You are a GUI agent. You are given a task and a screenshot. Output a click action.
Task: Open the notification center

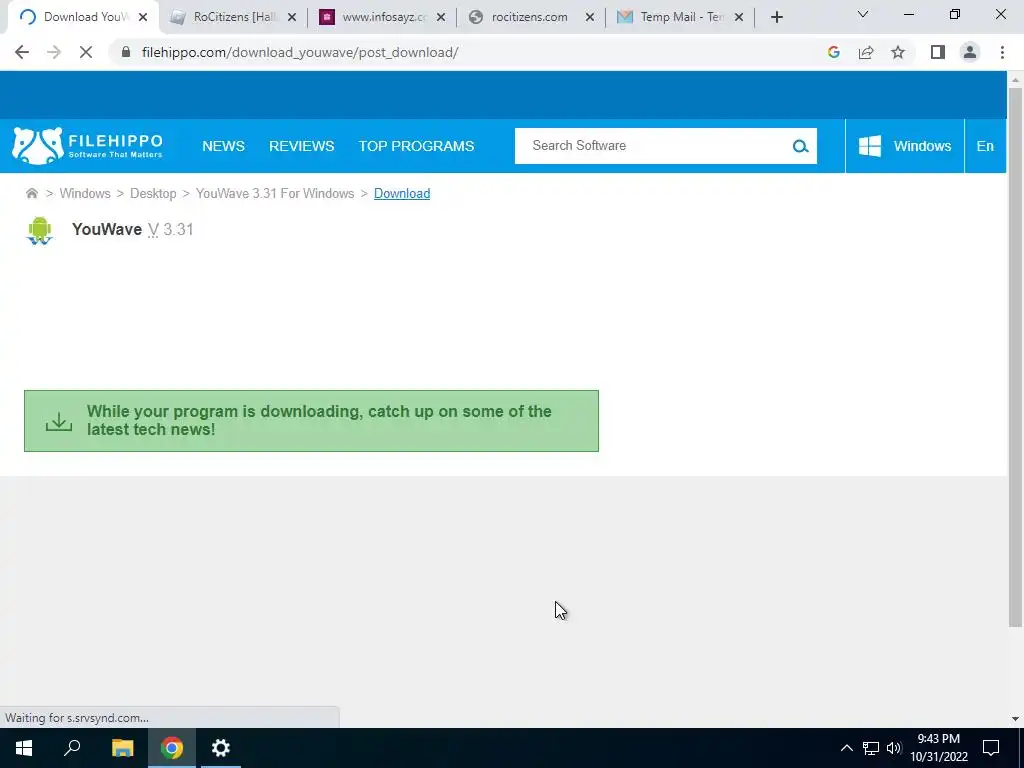(x=991, y=748)
